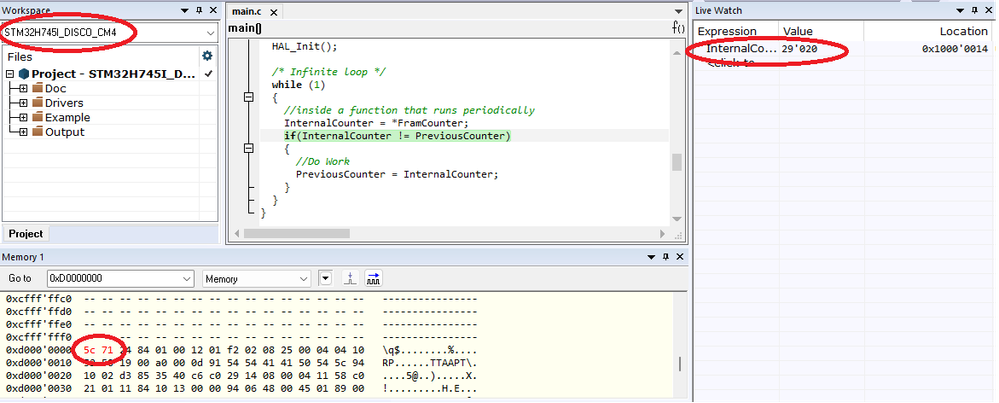Open the Memory 1 panel options menu arrow
999x403 pixels.
651,257
